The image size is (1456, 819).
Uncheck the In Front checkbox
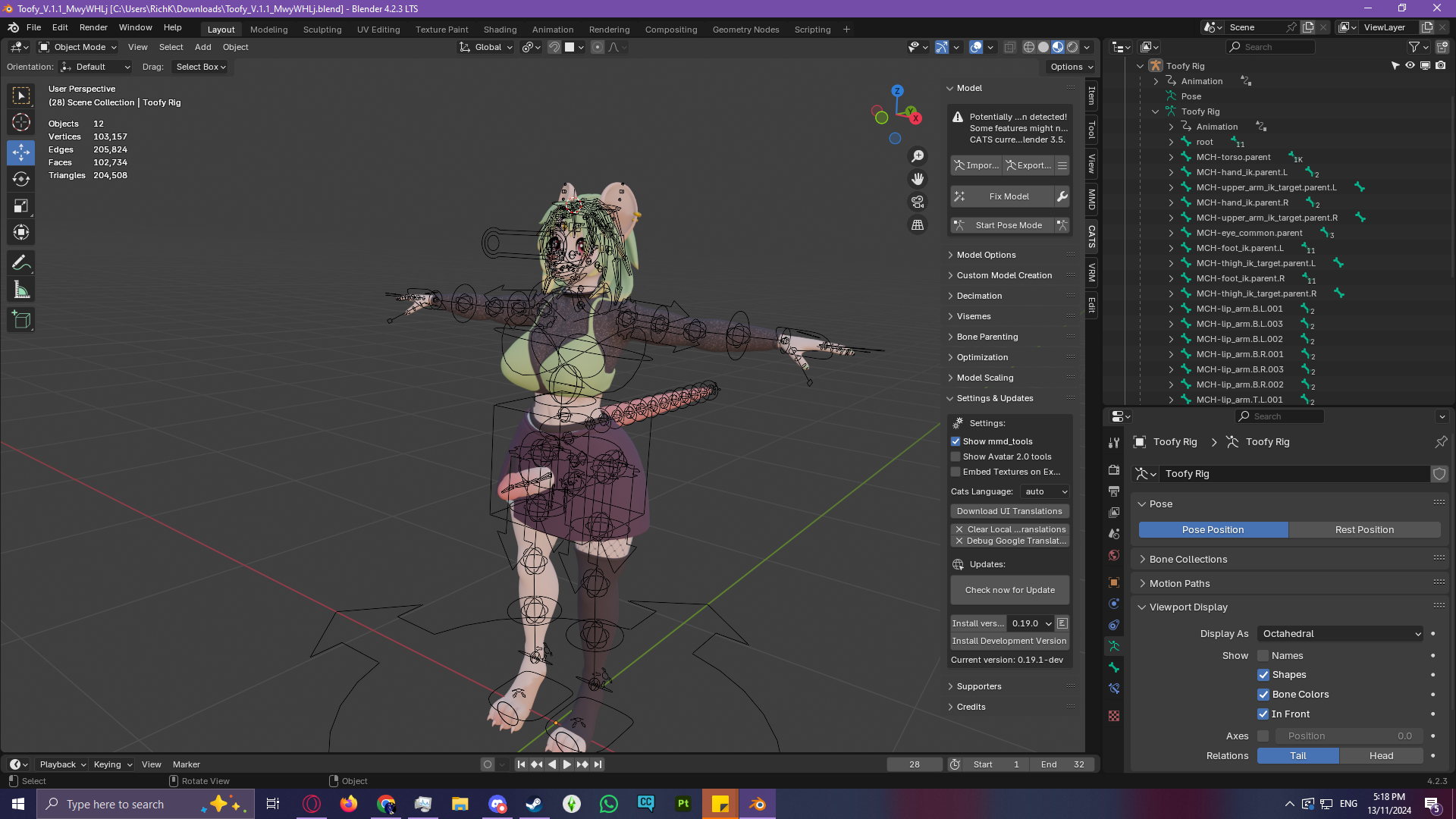click(x=1263, y=714)
